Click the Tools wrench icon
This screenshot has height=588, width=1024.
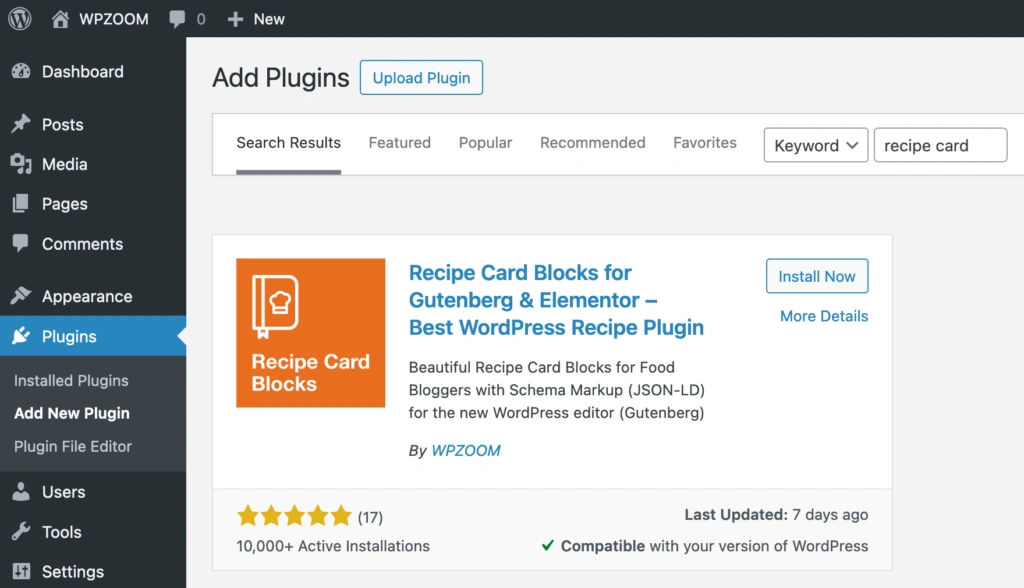point(21,532)
